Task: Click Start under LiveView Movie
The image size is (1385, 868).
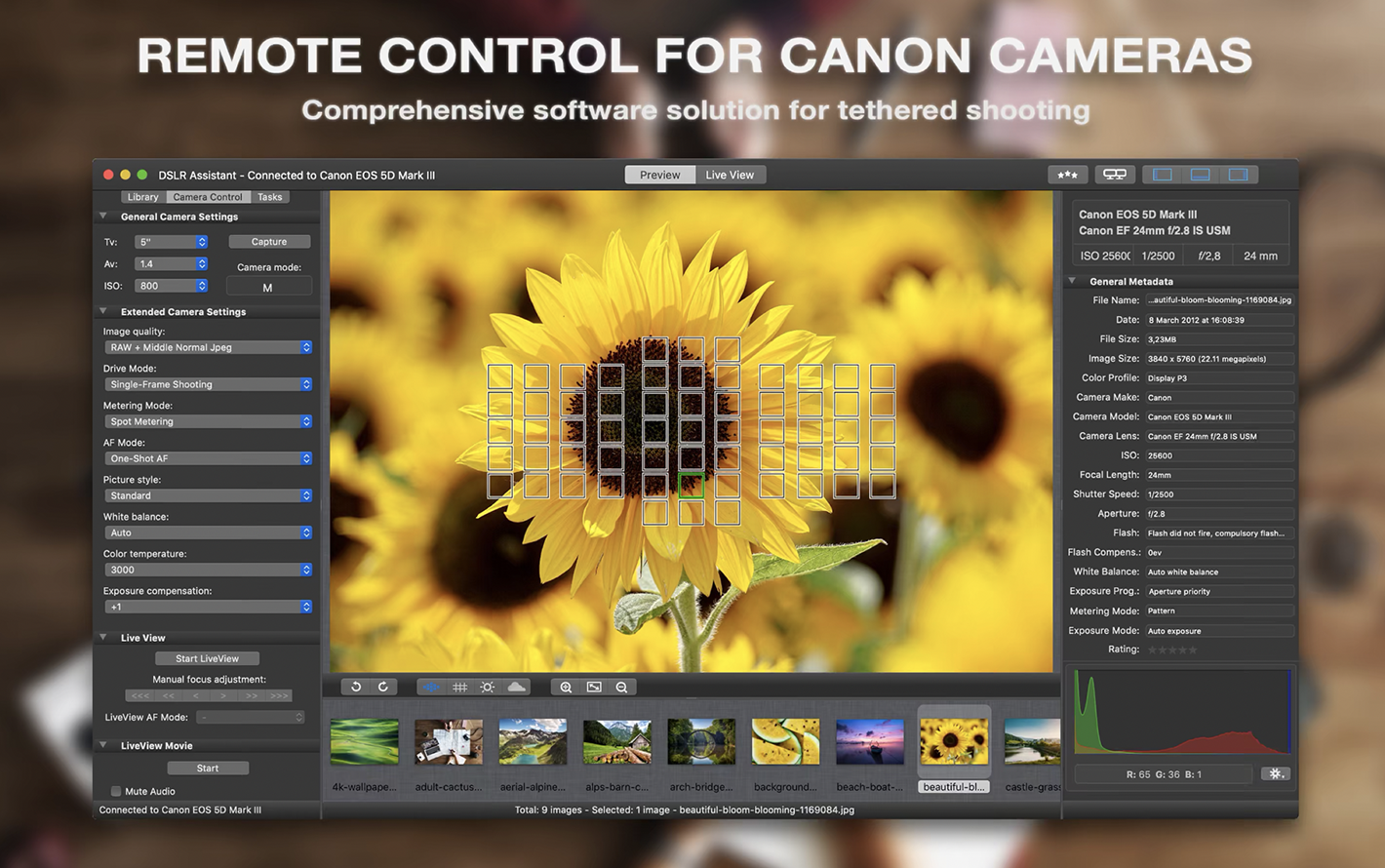Action: (x=208, y=769)
